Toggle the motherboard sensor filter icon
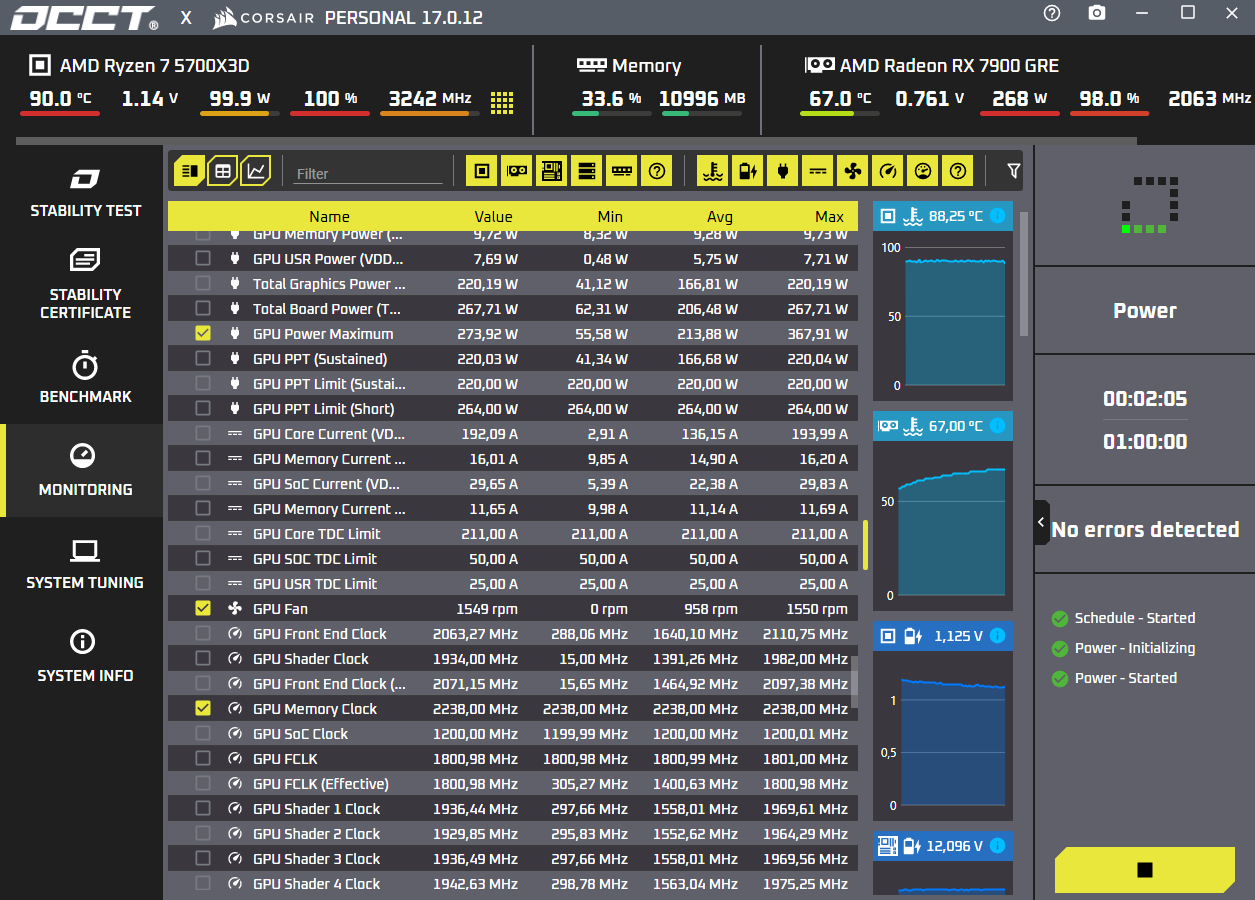1255x900 pixels. (552, 171)
